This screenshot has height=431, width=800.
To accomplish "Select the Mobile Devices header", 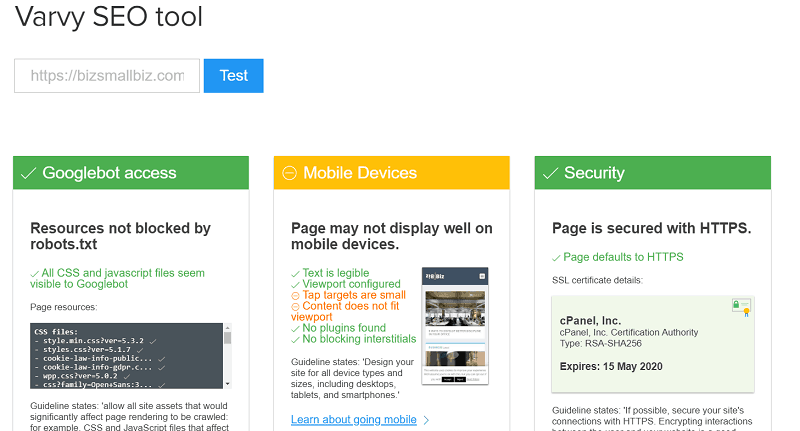I will pyautogui.click(x=391, y=173).
